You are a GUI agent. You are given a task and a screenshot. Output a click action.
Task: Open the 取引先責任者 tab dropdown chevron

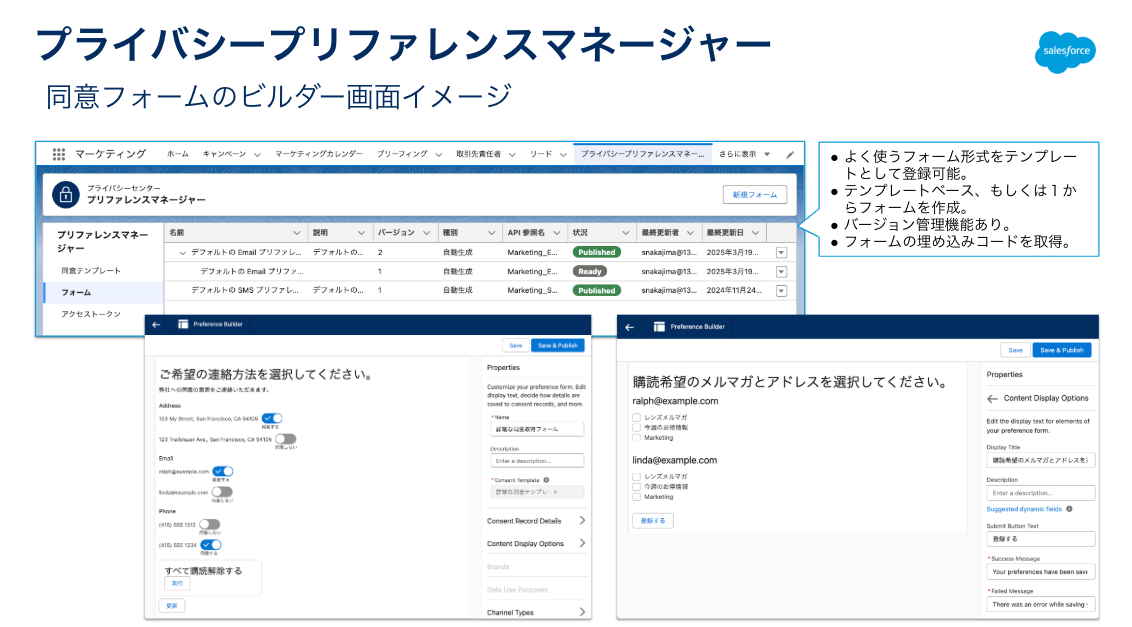pyautogui.click(x=512, y=155)
